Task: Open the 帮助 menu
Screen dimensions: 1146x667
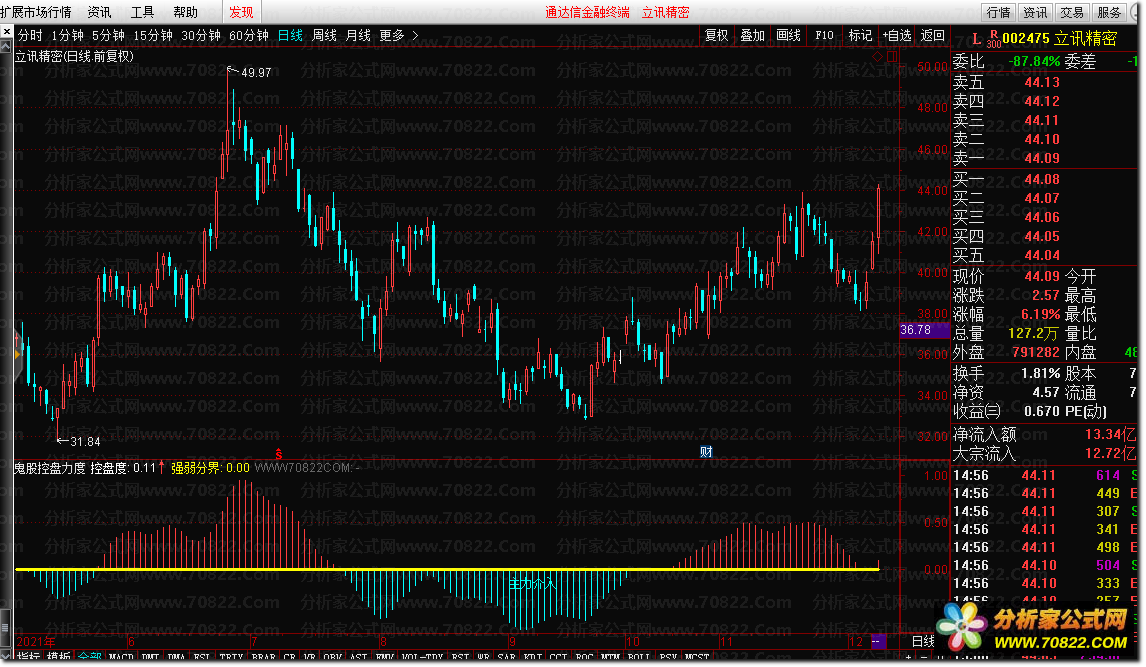Action: [x=186, y=12]
